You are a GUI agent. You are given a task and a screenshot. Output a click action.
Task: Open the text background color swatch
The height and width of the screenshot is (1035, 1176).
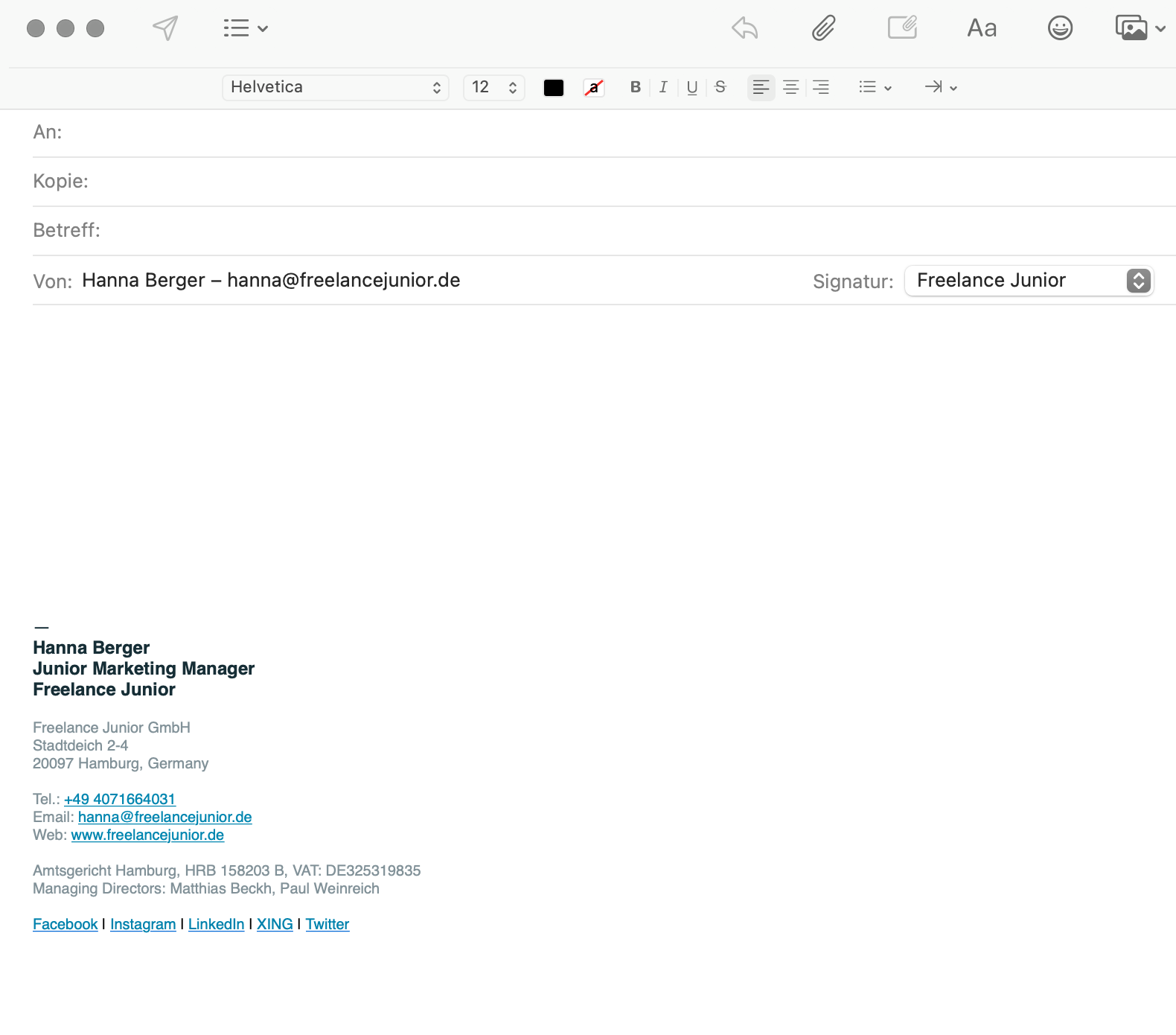(594, 88)
